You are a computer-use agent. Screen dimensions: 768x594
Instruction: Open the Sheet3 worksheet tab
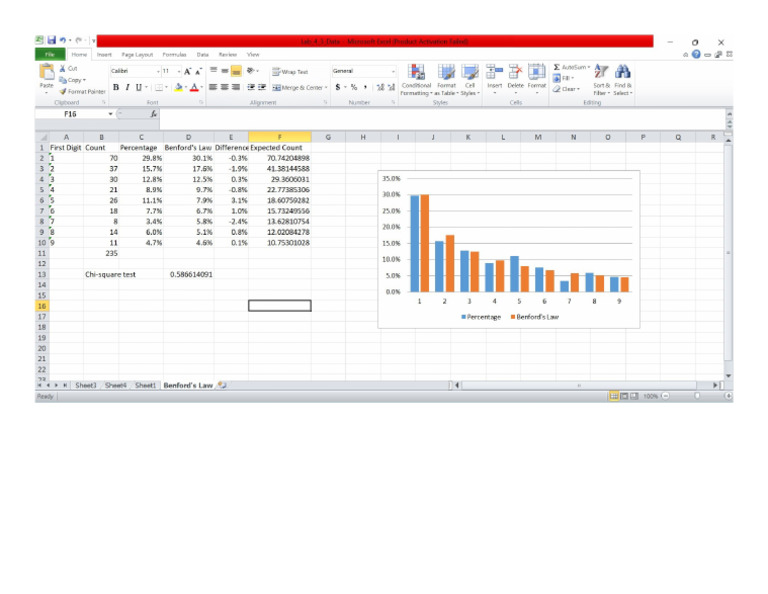(86, 385)
